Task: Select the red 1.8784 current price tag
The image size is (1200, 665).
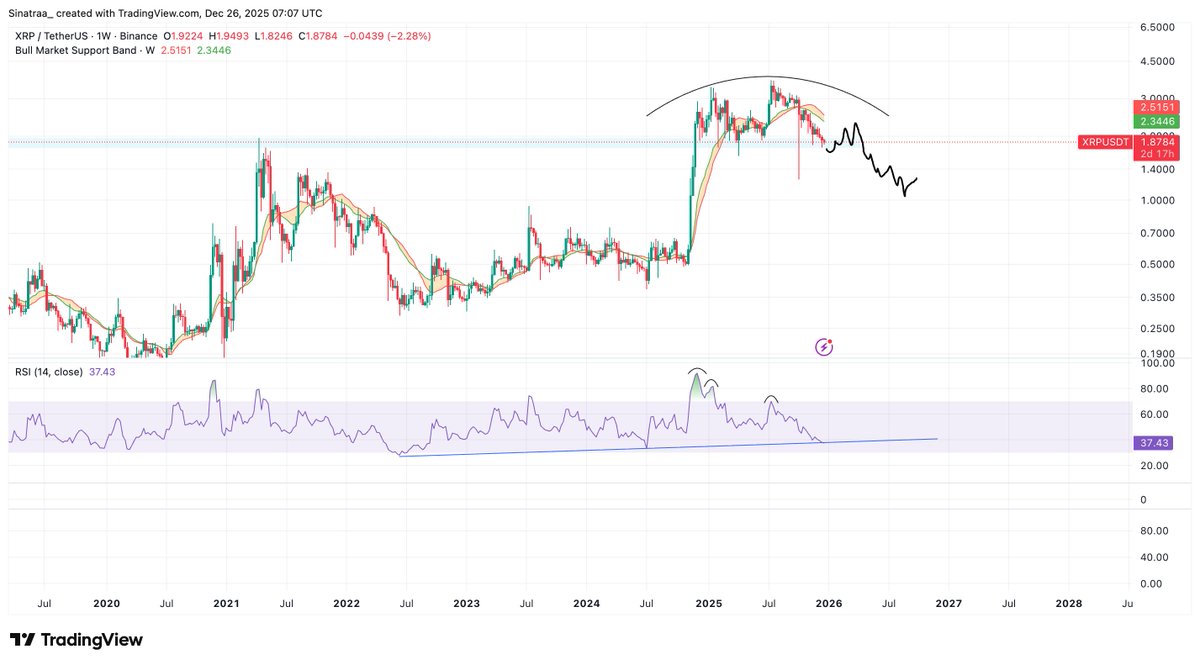Action: 1157,142
